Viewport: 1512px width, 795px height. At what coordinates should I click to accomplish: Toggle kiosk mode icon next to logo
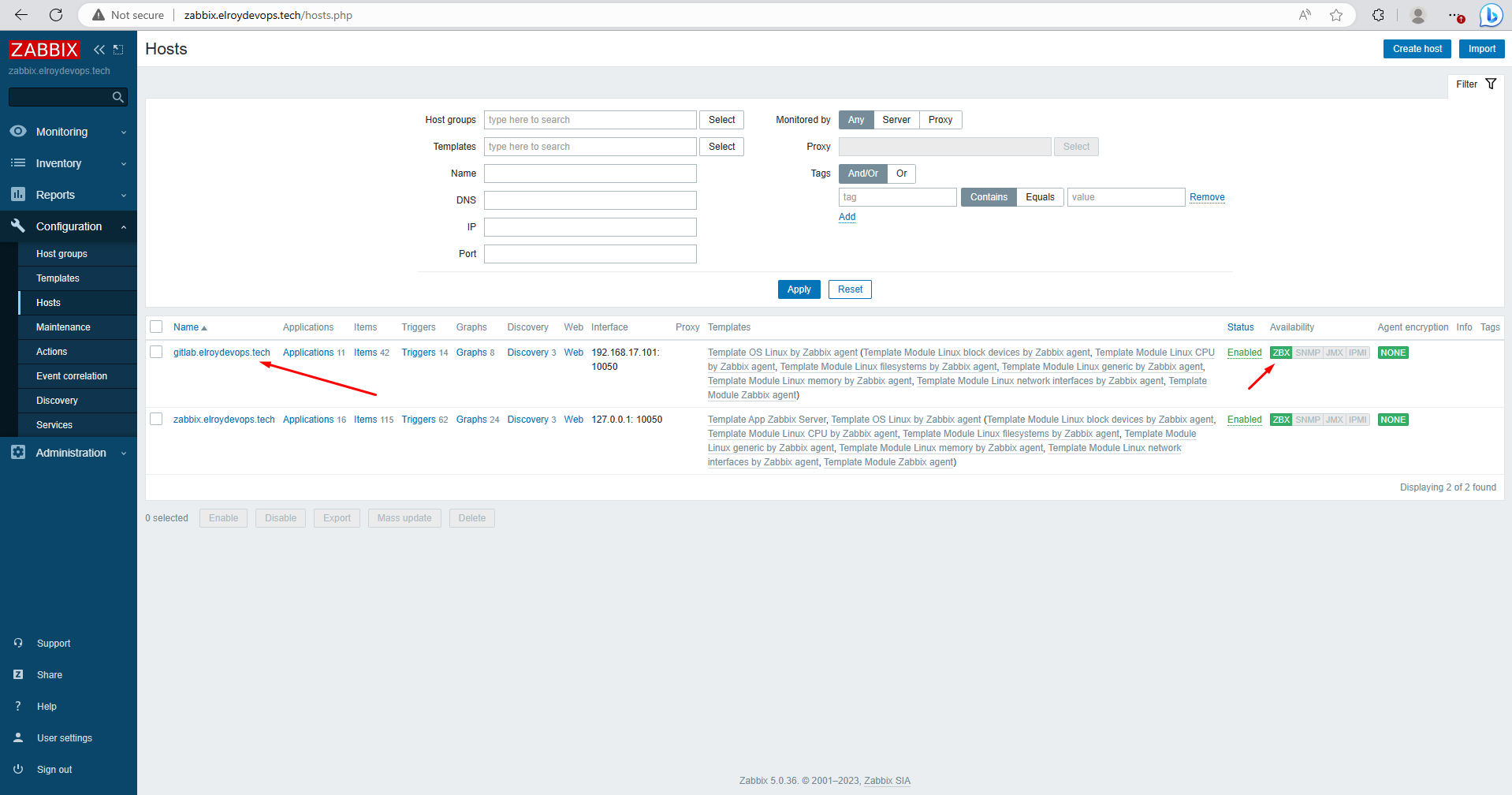(x=118, y=50)
